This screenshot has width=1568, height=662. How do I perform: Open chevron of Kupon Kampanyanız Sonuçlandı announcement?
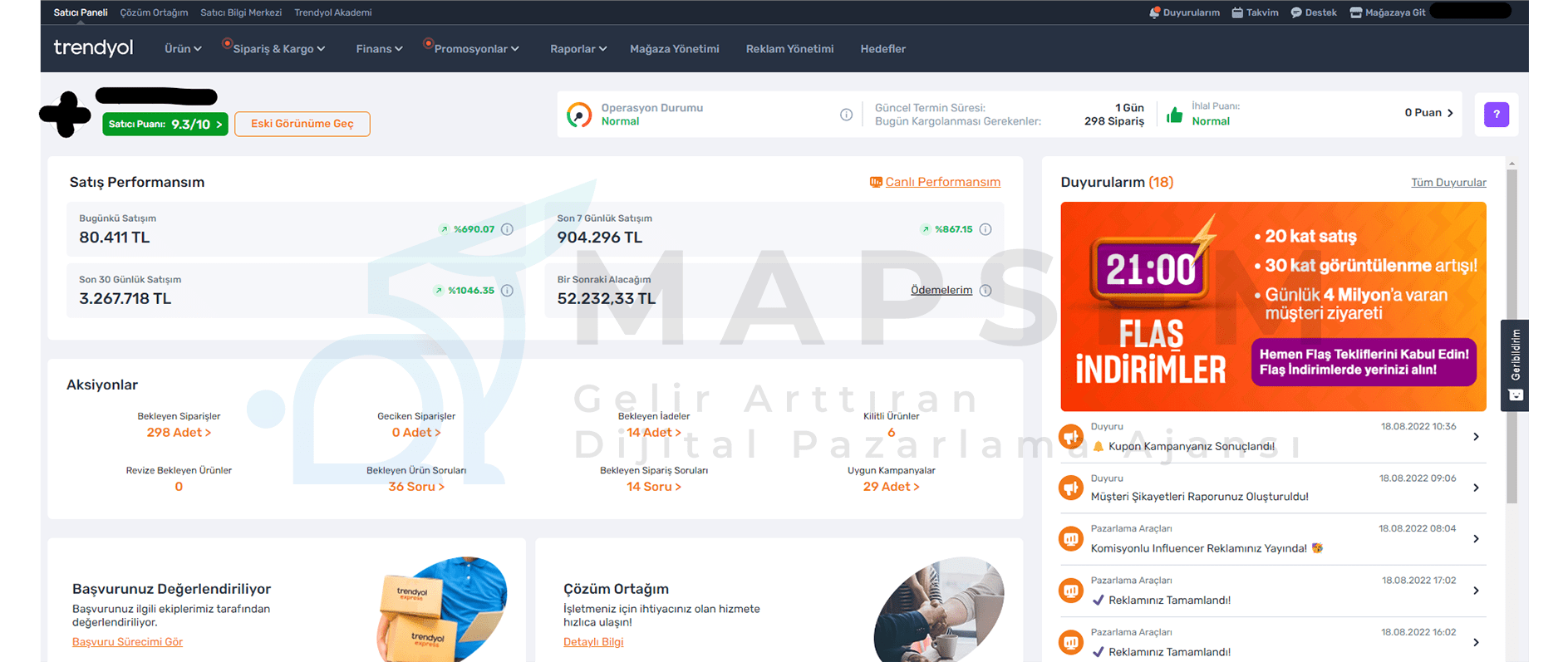point(1476,437)
